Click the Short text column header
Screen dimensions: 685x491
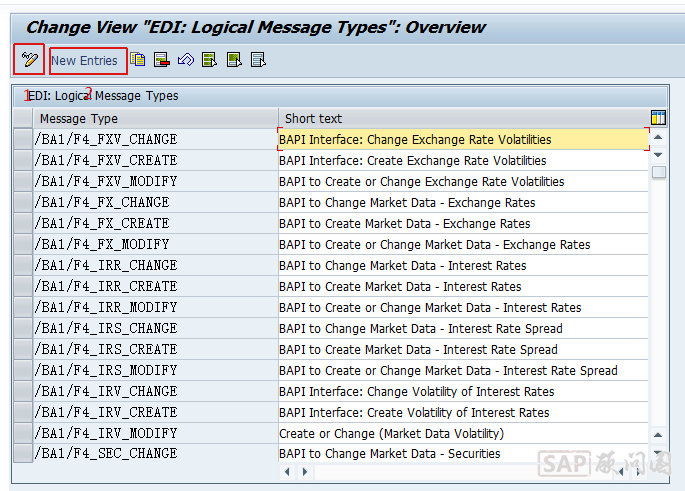[460, 119]
